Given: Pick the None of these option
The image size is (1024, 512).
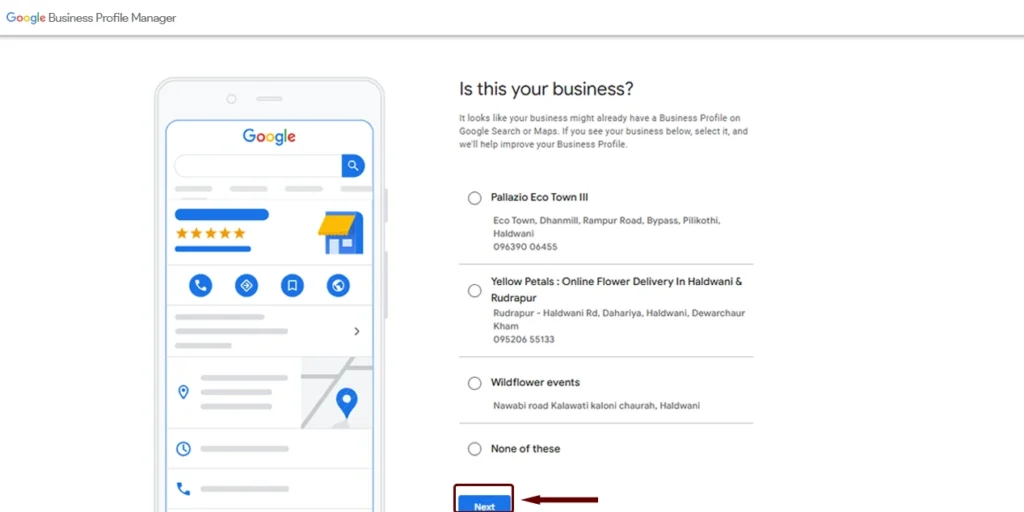Looking at the screenshot, I should pos(475,449).
